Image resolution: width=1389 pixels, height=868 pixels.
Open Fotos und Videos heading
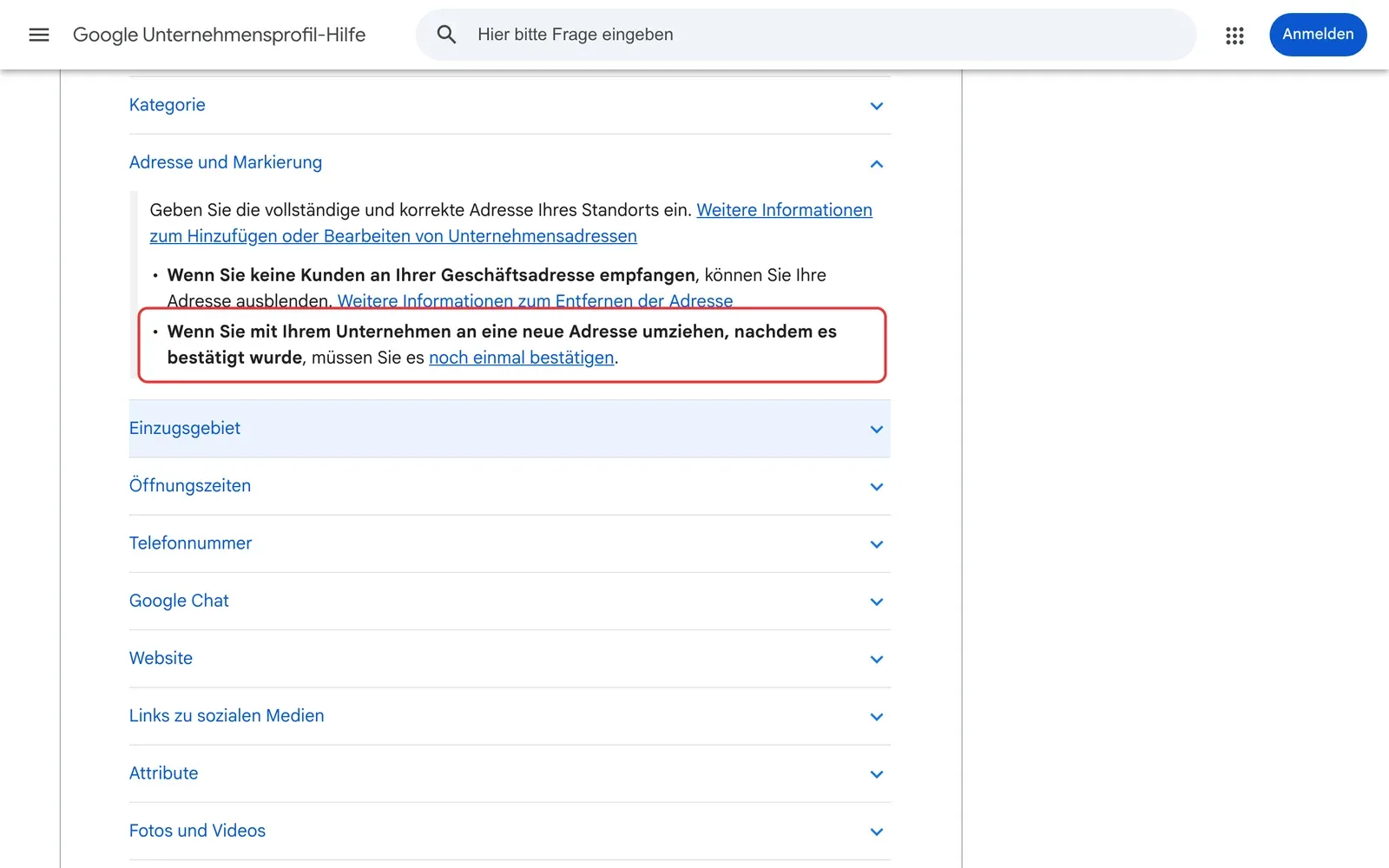197,831
